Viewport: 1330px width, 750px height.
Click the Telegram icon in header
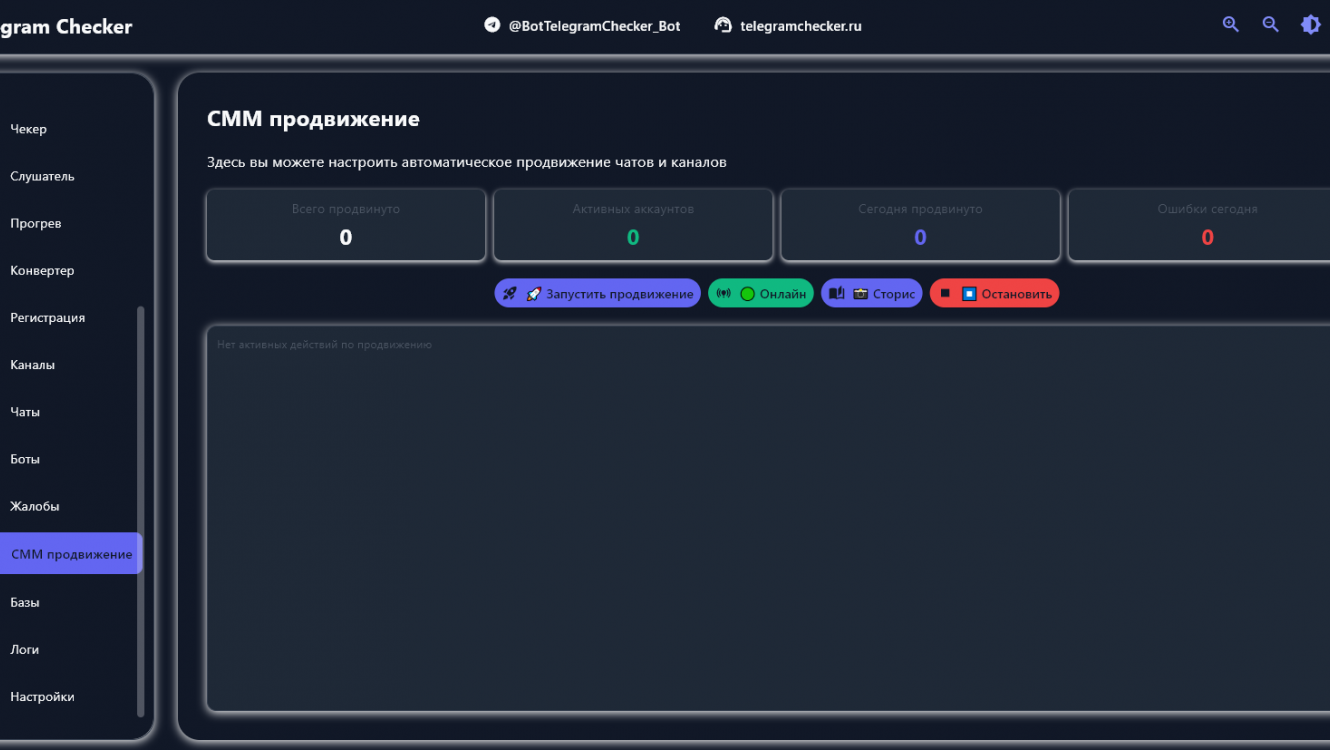coord(492,25)
